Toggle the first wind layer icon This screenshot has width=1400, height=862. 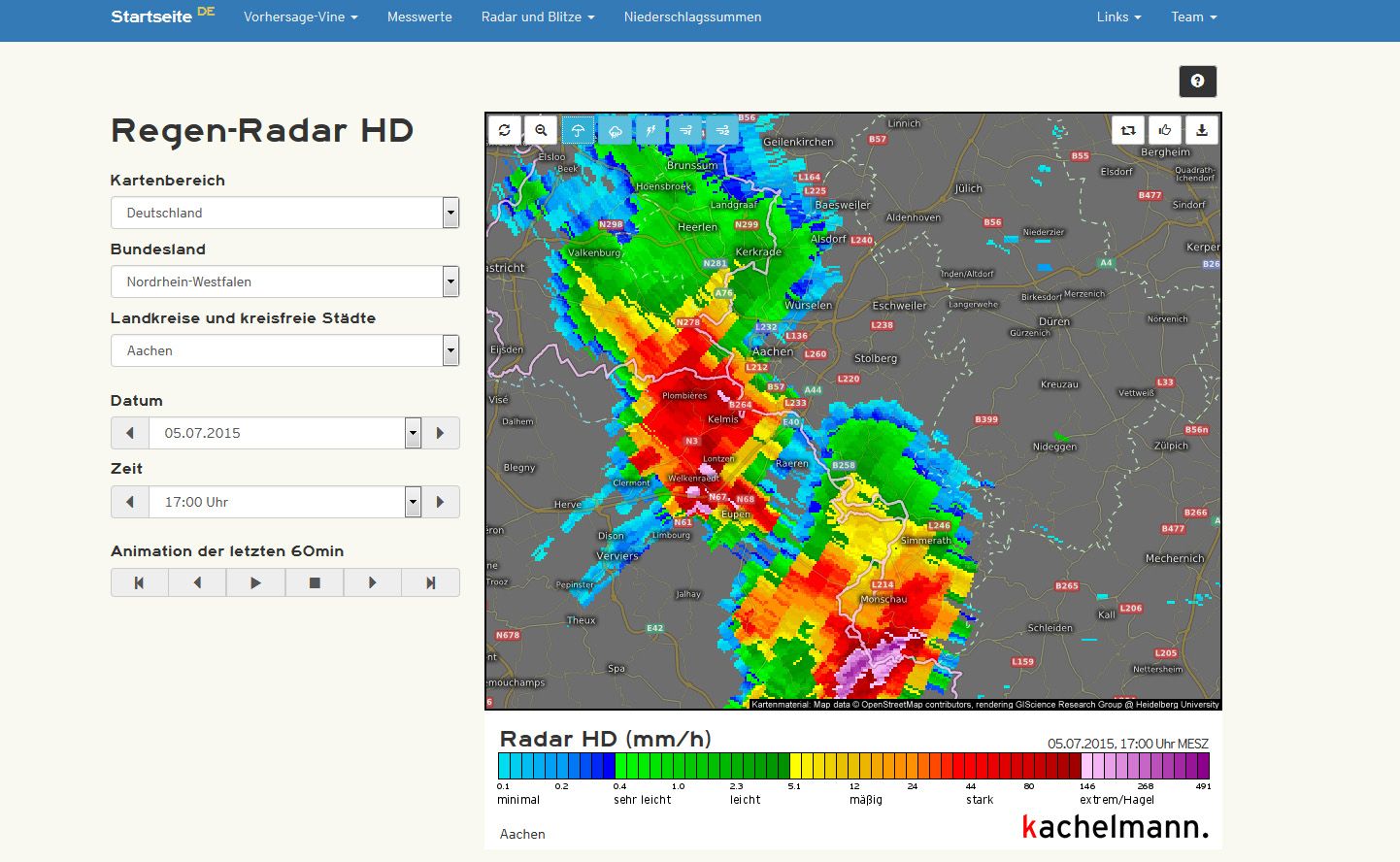tap(686, 129)
